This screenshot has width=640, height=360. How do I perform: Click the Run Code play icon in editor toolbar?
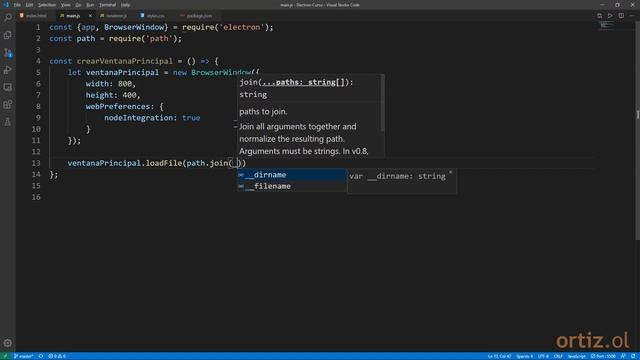point(610,16)
